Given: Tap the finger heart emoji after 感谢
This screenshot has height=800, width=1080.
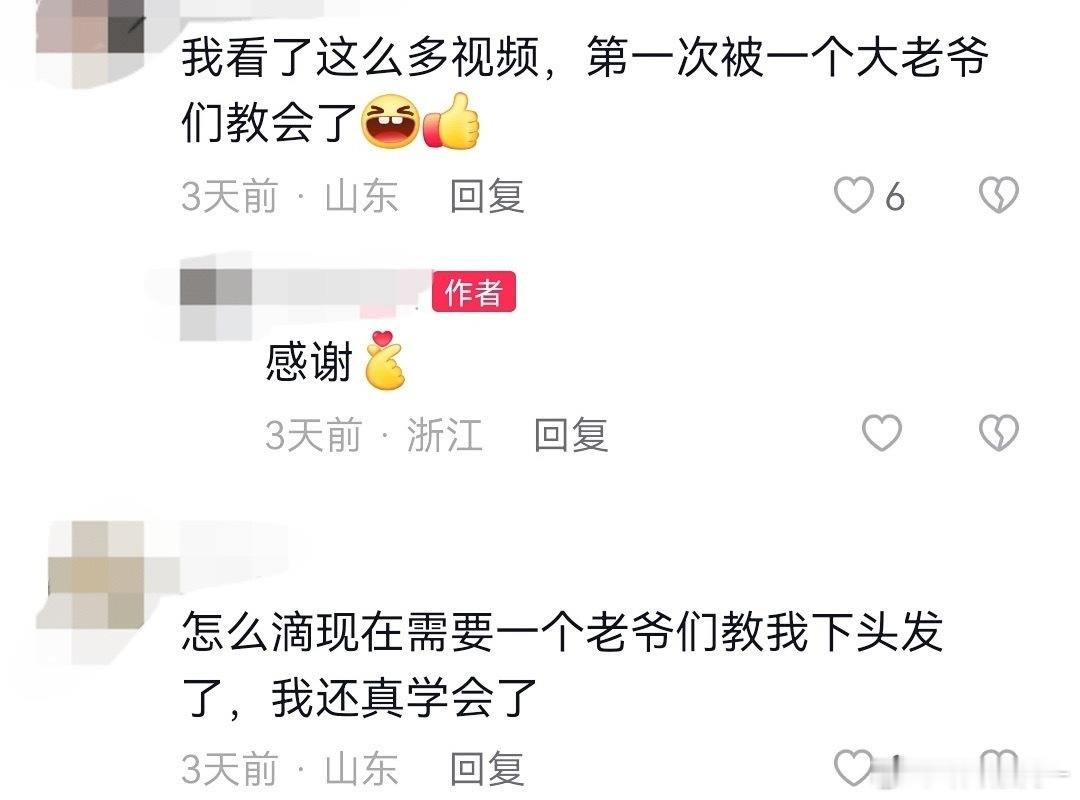Looking at the screenshot, I should point(384,360).
